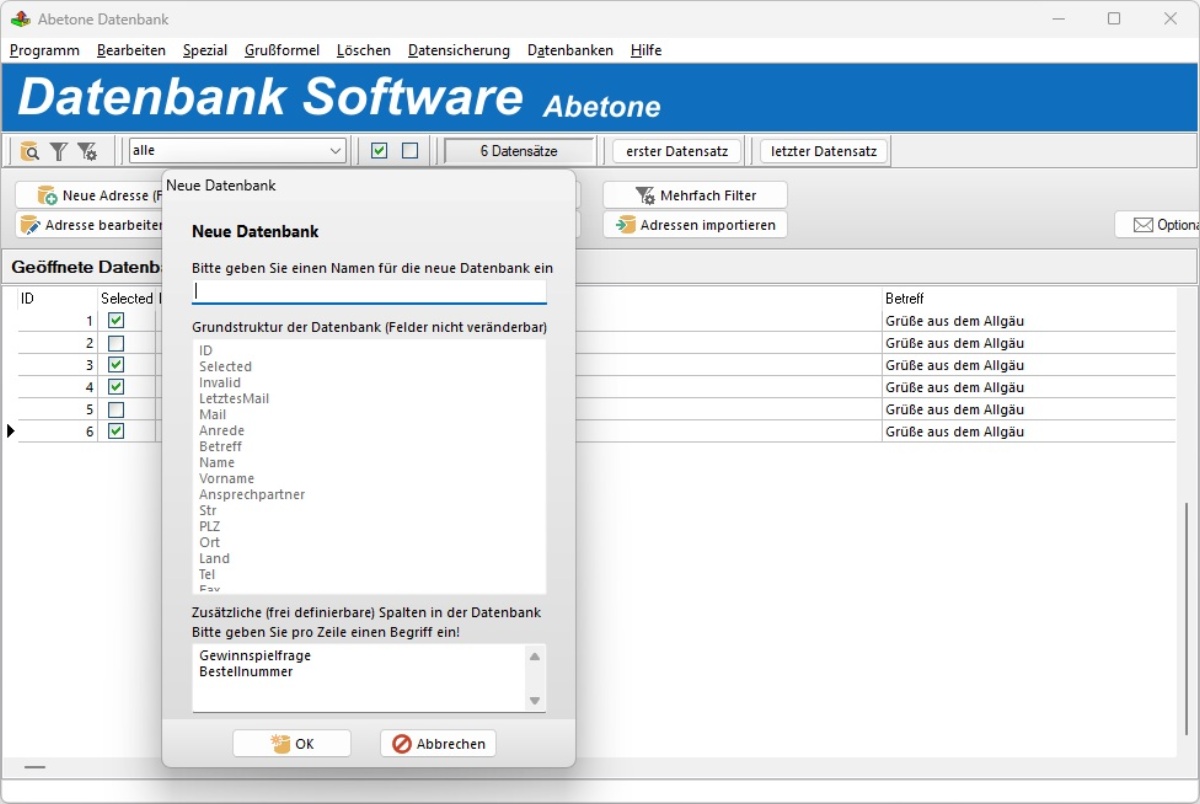Click the Selected column header
The width and height of the screenshot is (1200, 804).
127,298
